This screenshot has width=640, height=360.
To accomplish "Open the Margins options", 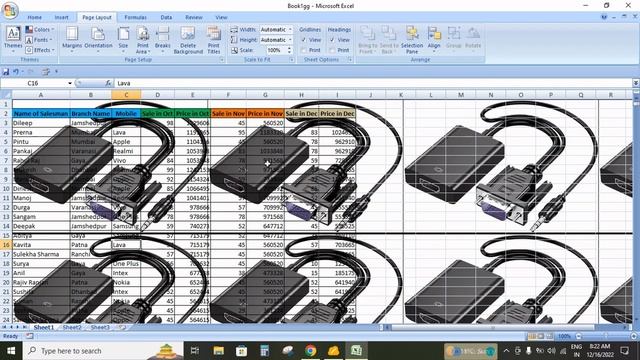I will 72,40.
